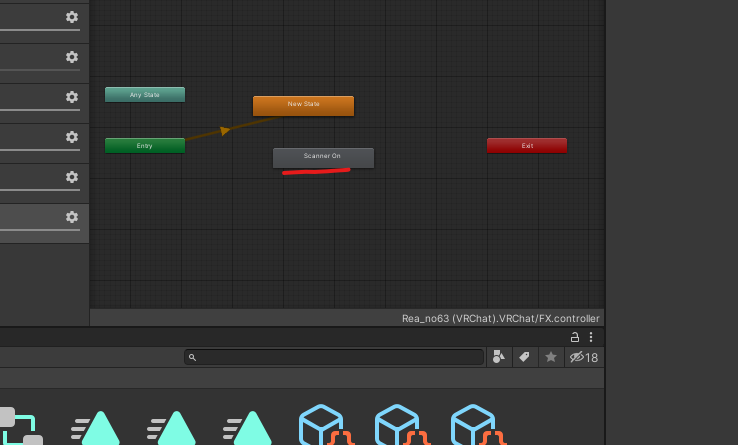Open the third layer's gear settings dropdown
Image resolution: width=738 pixels, height=445 pixels.
pyautogui.click(x=72, y=97)
